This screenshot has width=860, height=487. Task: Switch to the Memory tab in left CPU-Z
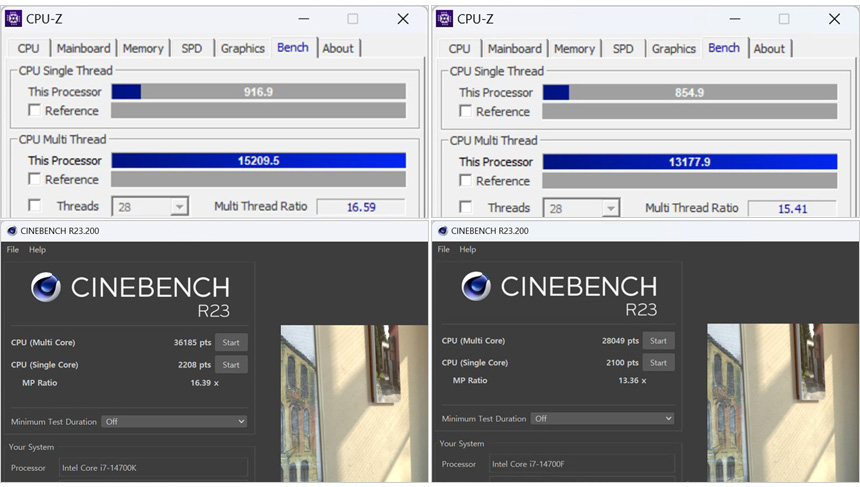pyautogui.click(x=143, y=48)
